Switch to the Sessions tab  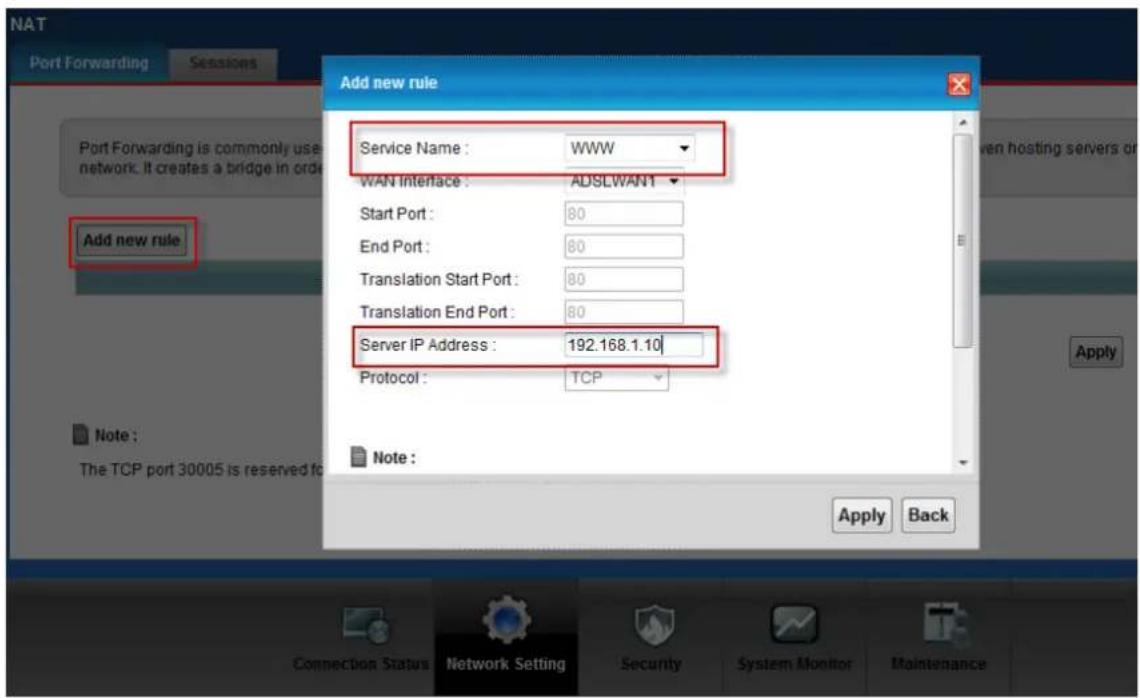223,64
